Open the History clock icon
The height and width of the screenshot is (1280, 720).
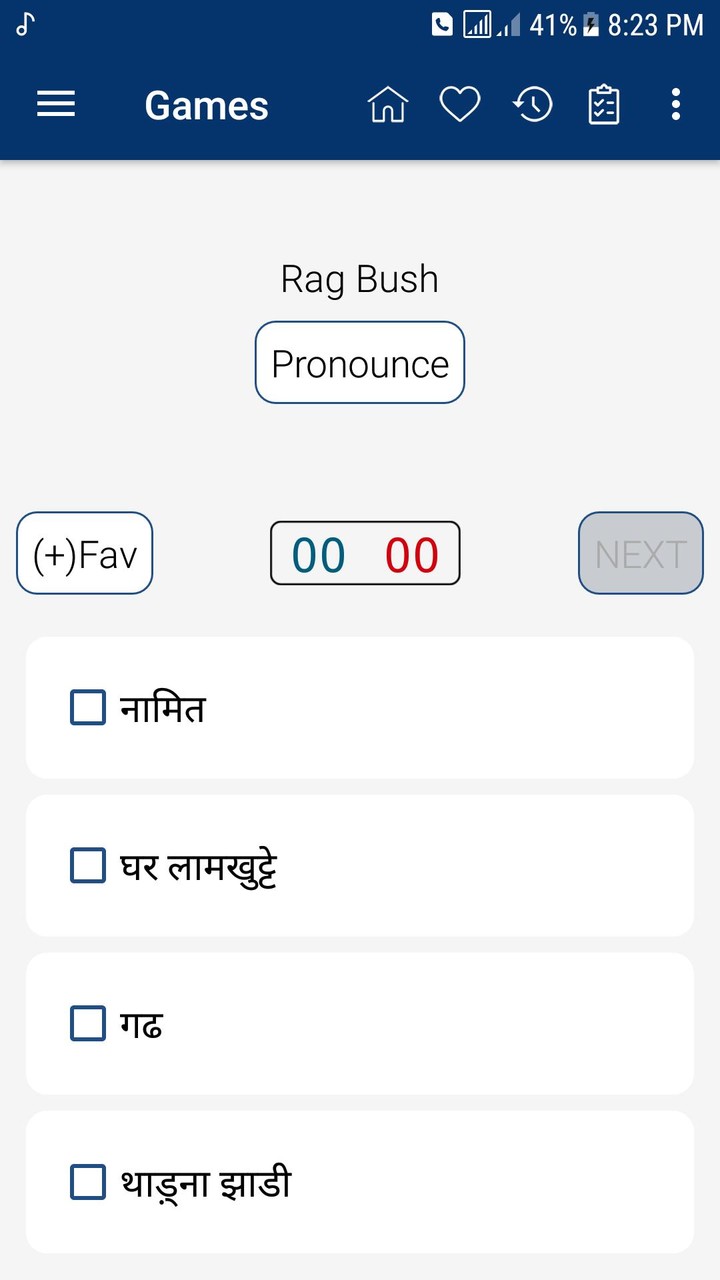pyautogui.click(x=533, y=104)
